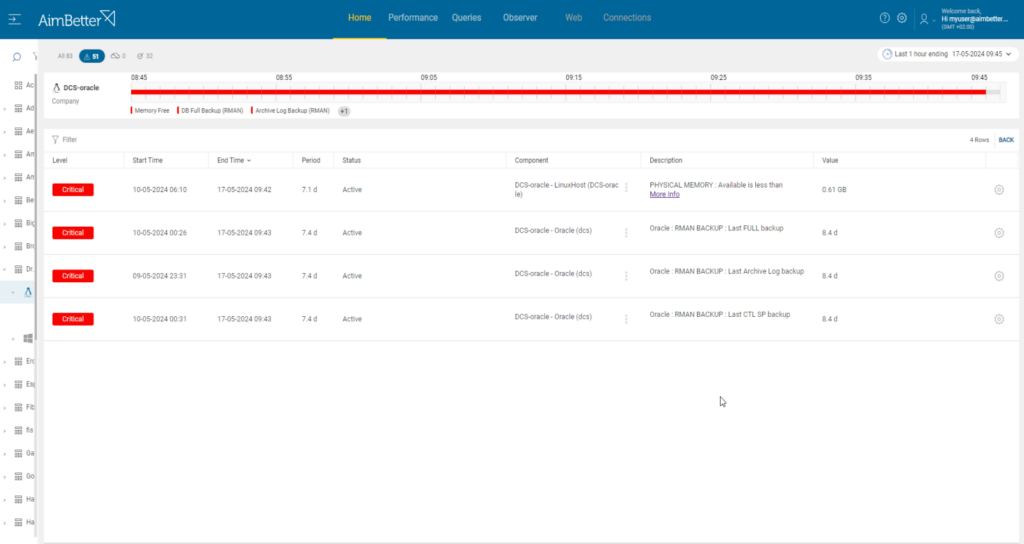Expand the Go tree node arrow
Image resolution: width=1024 pixels, height=544 pixels.
click(x=5, y=477)
